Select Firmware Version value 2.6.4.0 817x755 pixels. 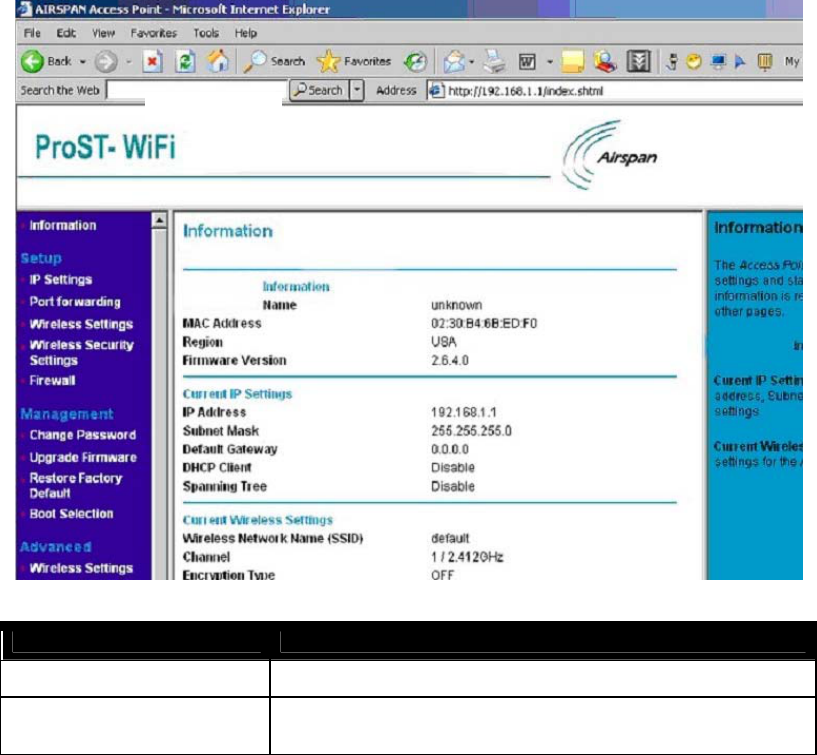[450, 361]
